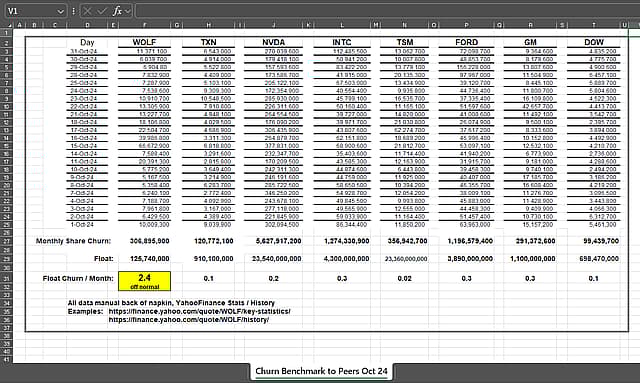The height and width of the screenshot is (383, 640).
Task: Select the yellow 2.4 off normal cell
Action: point(144,281)
